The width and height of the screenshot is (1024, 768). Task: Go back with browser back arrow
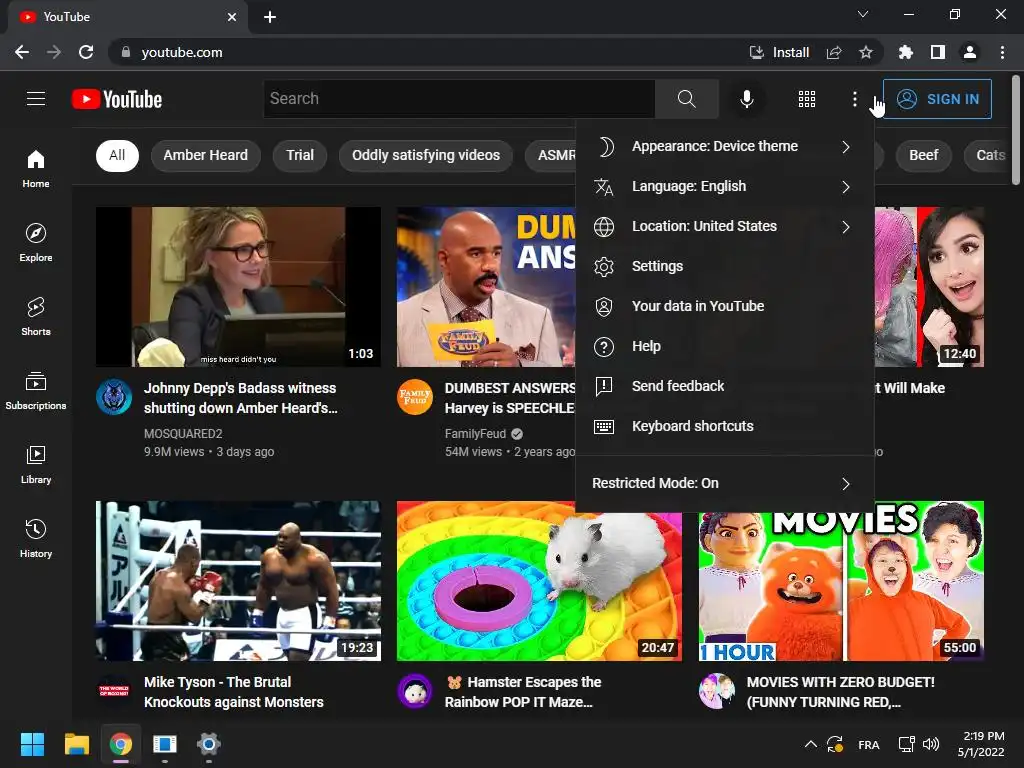[22, 52]
